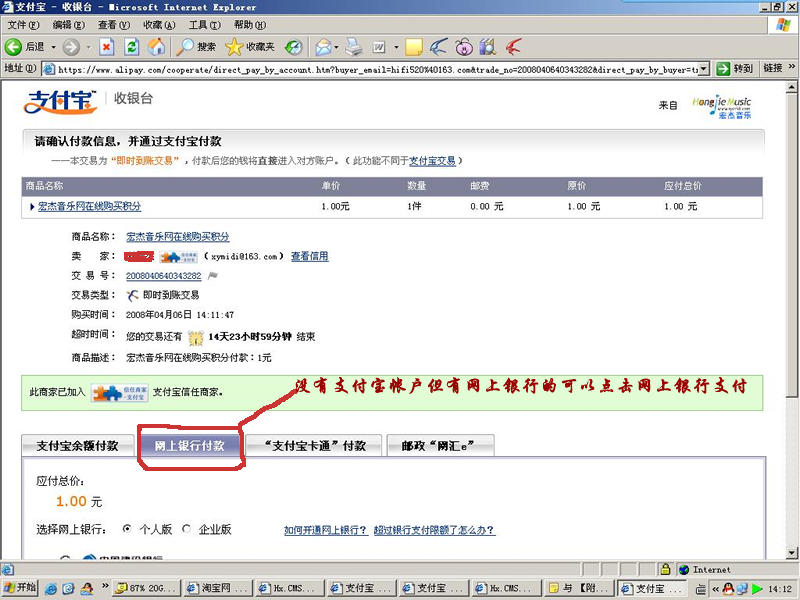
Task: Click the Forward arrow button
Action: [71, 47]
